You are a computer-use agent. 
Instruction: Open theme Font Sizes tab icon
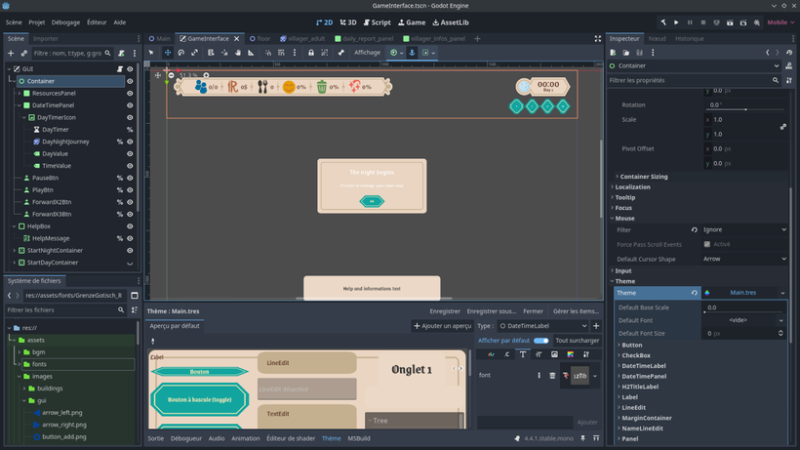pyautogui.click(x=538, y=354)
